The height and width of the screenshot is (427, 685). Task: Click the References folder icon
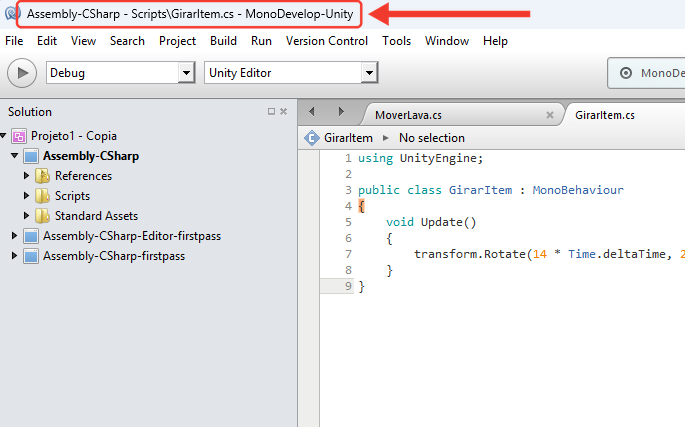42,176
